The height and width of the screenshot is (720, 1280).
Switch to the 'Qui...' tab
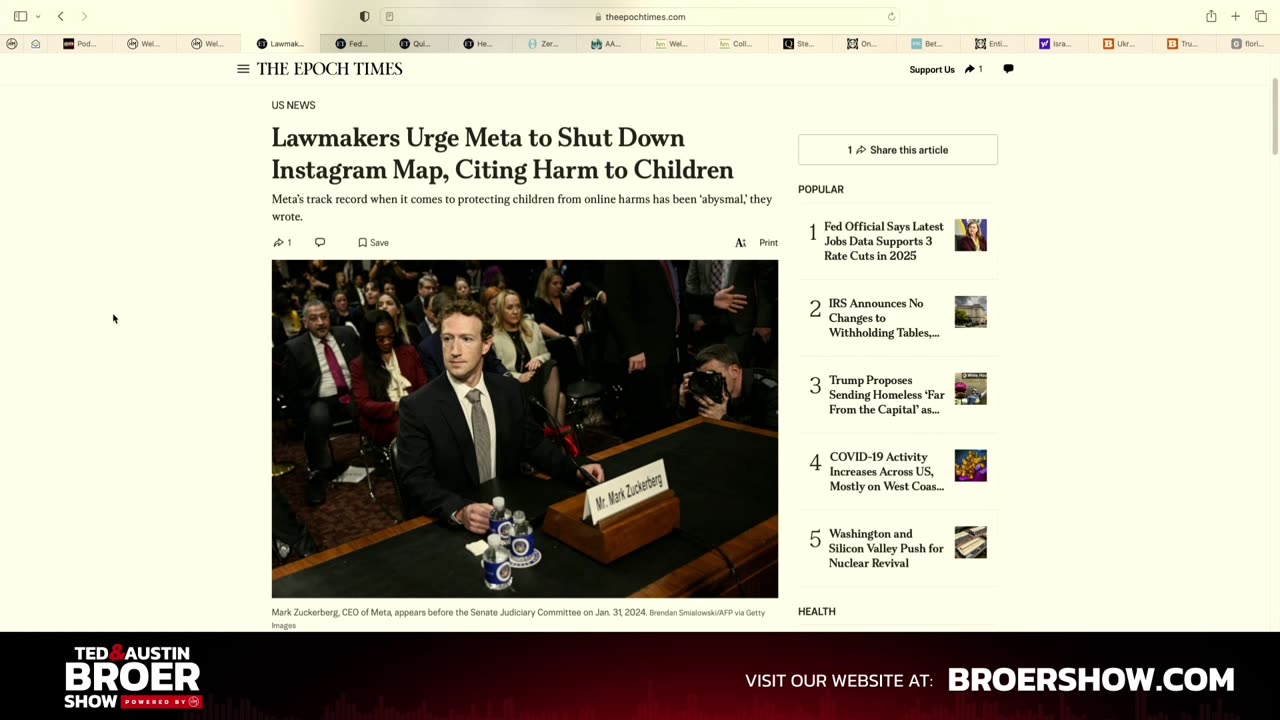416,43
